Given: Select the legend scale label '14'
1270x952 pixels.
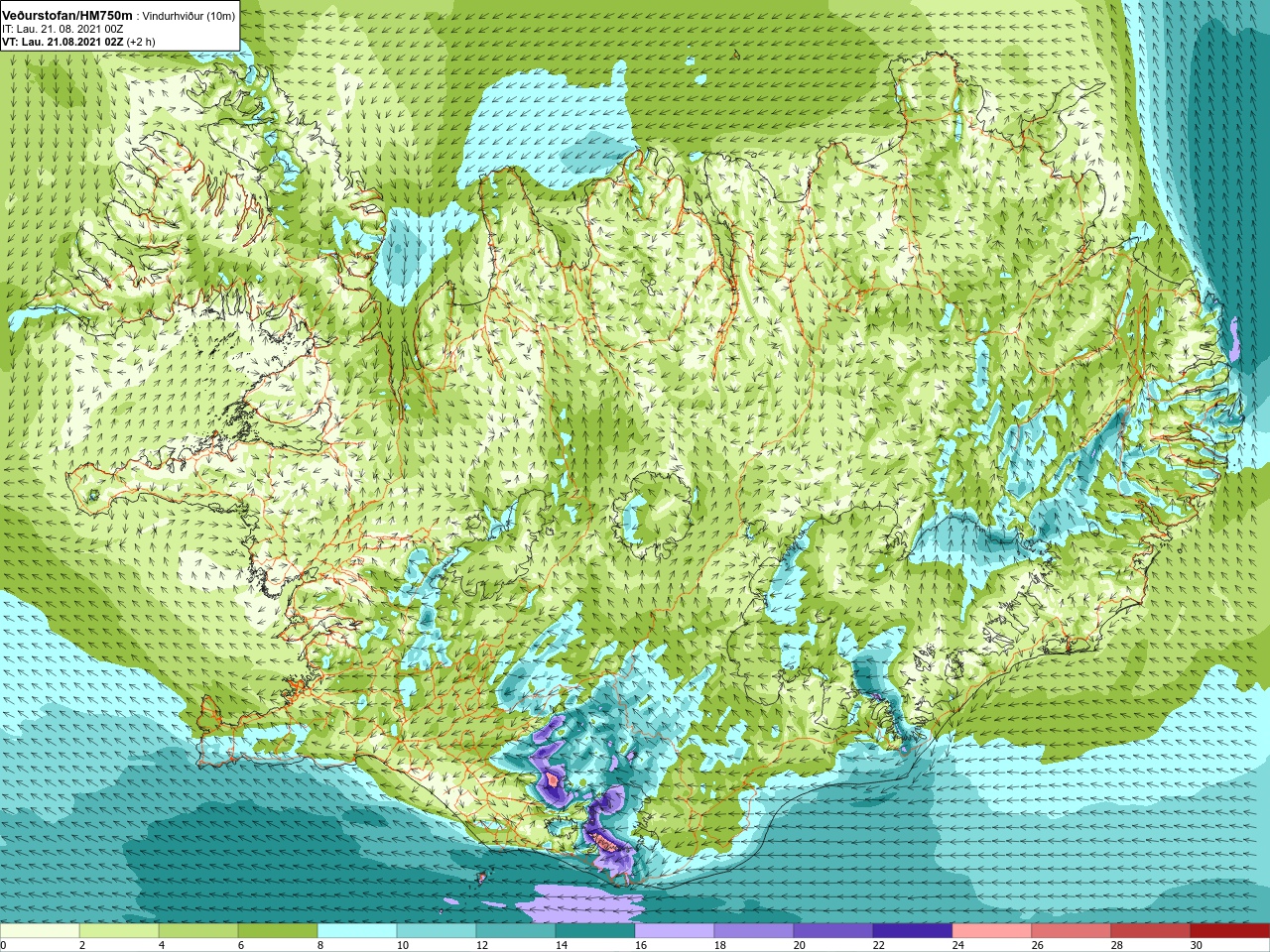Looking at the screenshot, I should (x=562, y=945).
